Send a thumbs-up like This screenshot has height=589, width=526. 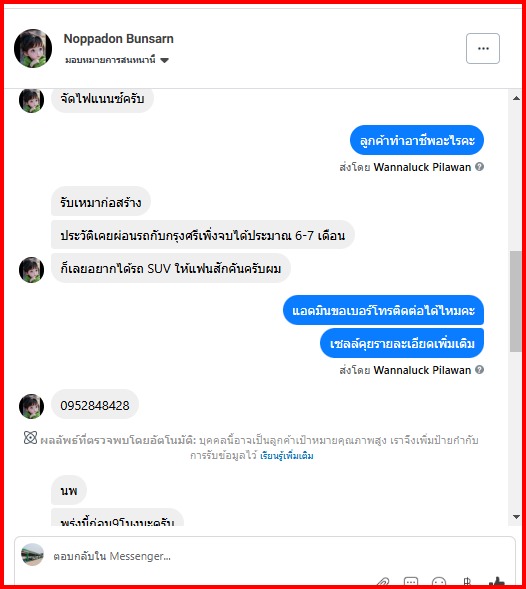pos(496,581)
